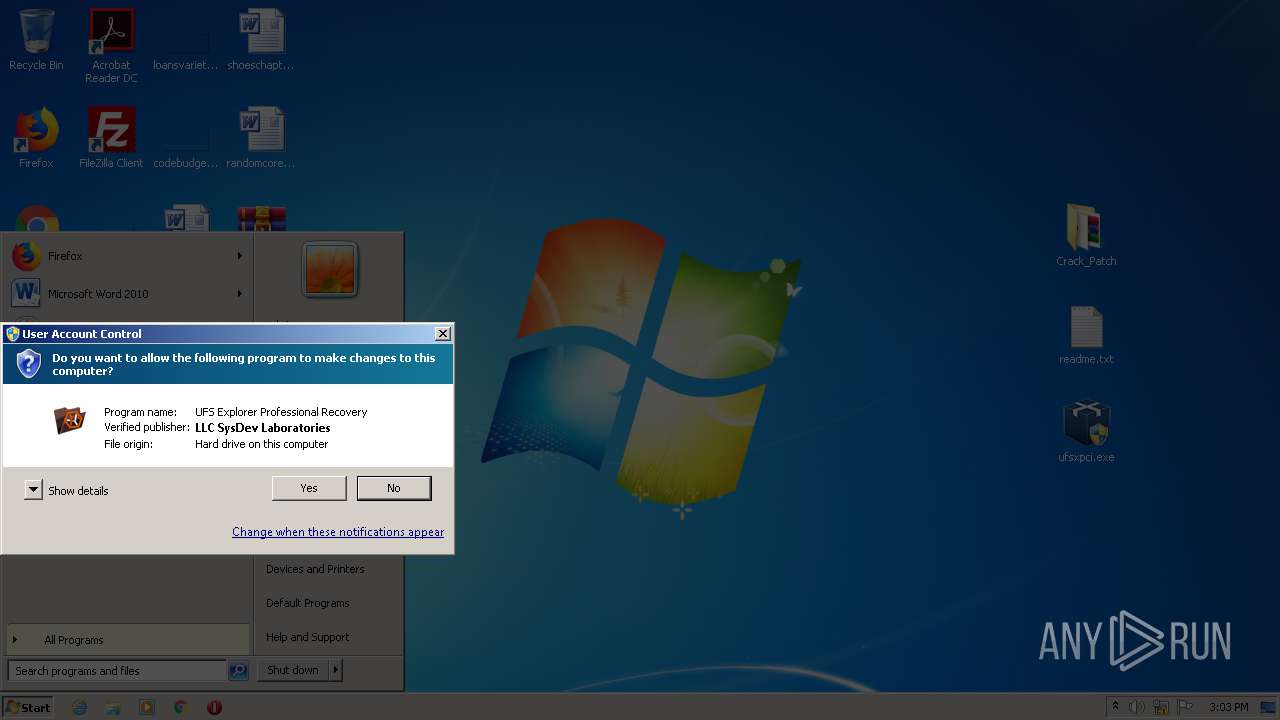Open Acrobat Reader DC desktop shortcut

[x=111, y=46]
